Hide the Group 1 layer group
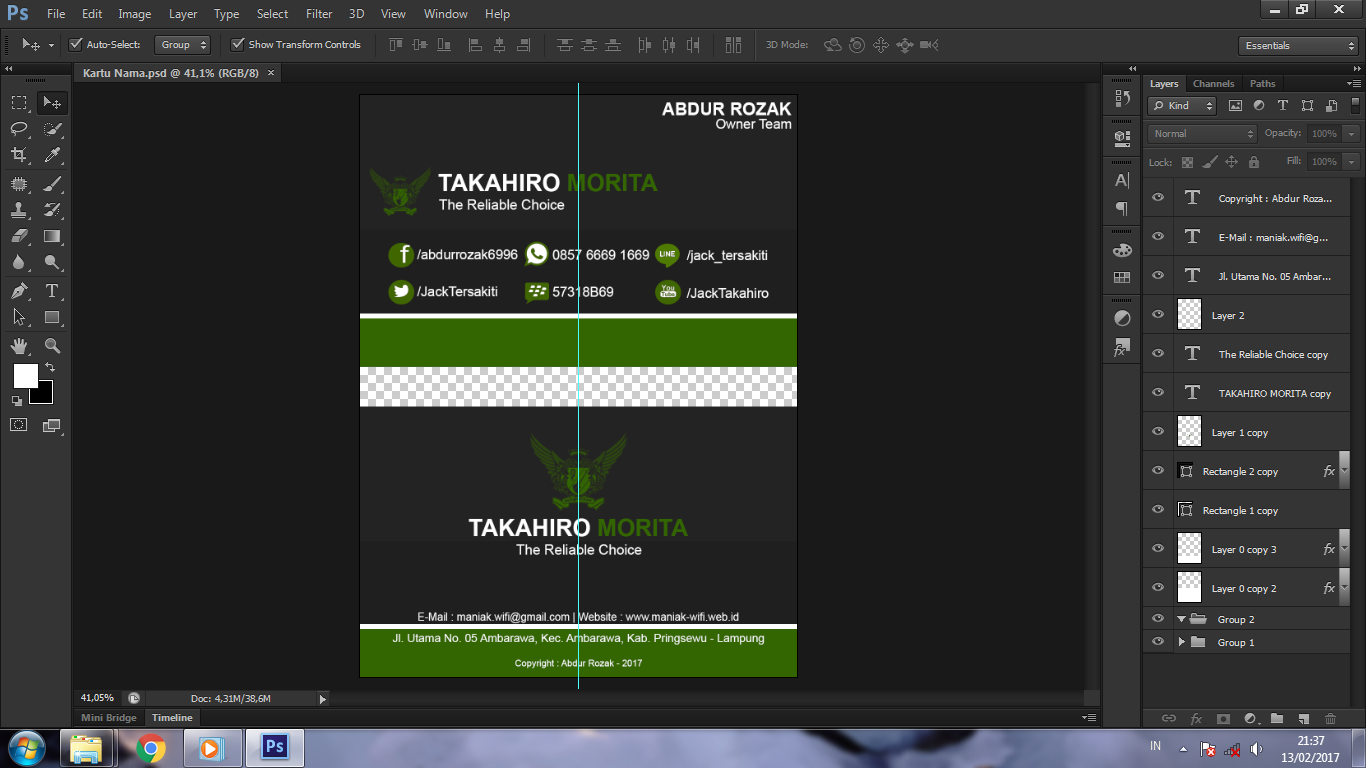This screenshot has width=1366, height=768. coord(1158,642)
